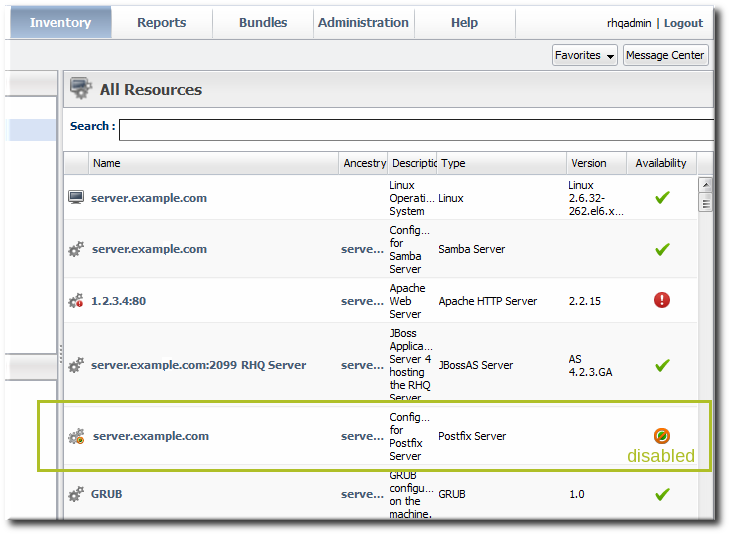Switch to the Reports tab
Viewport: 730px width, 535px height.
161,22
